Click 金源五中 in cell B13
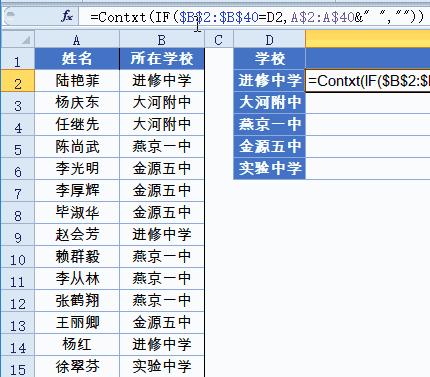This screenshot has height=377, width=430. tap(162, 323)
